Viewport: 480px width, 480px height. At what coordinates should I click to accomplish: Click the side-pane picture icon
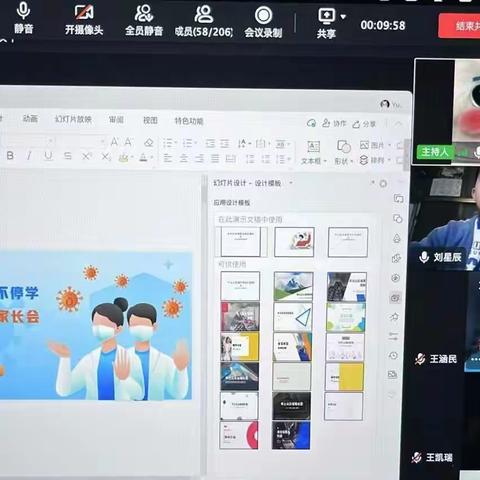click(x=393, y=375)
